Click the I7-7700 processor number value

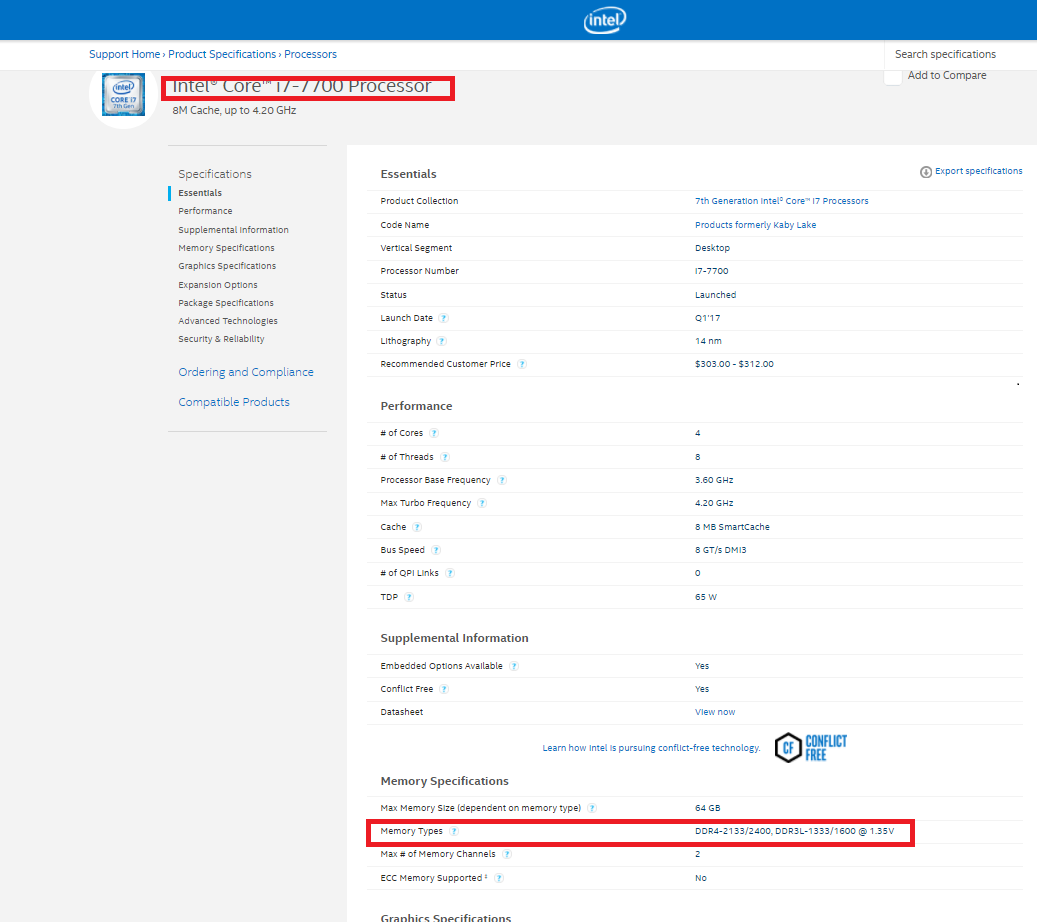[711, 271]
